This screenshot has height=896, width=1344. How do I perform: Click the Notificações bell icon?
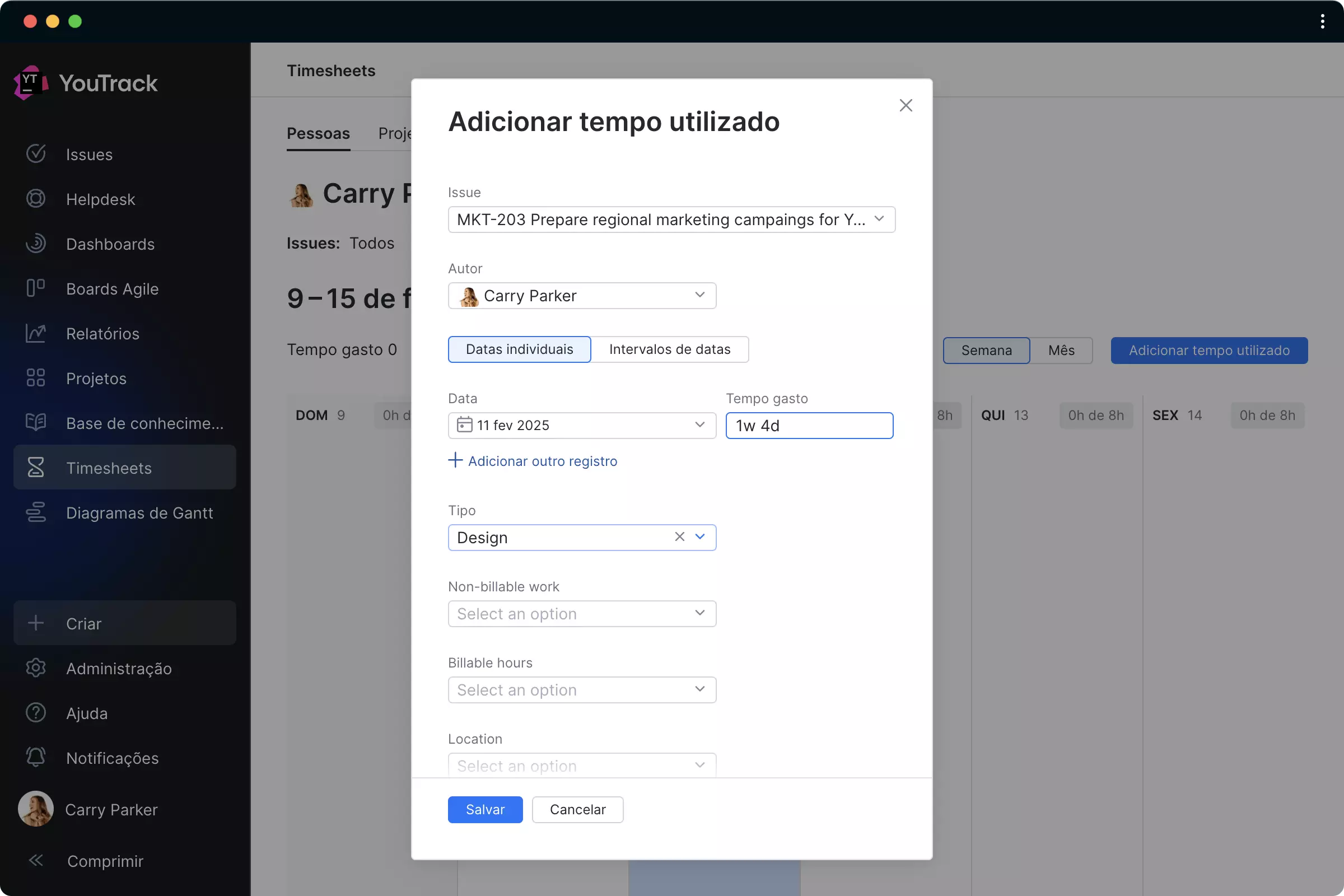pyautogui.click(x=35, y=757)
